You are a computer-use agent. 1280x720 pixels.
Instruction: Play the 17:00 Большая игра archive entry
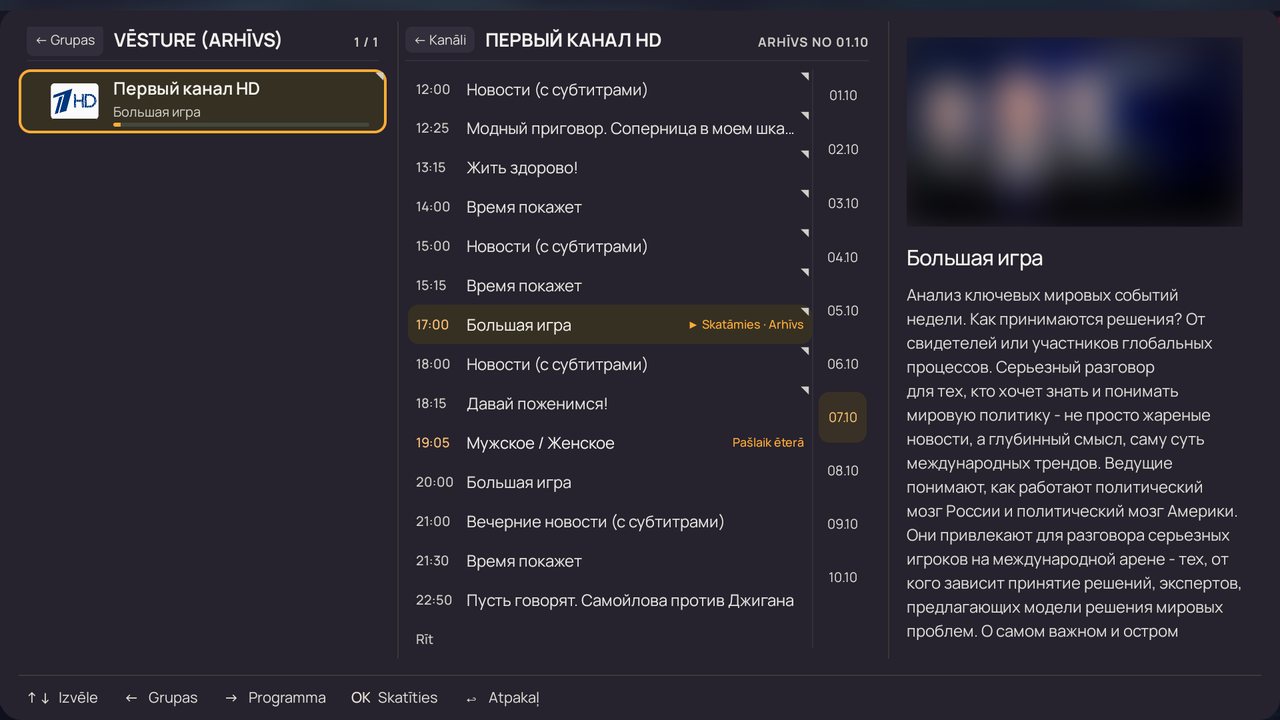(x=610, y=325)
